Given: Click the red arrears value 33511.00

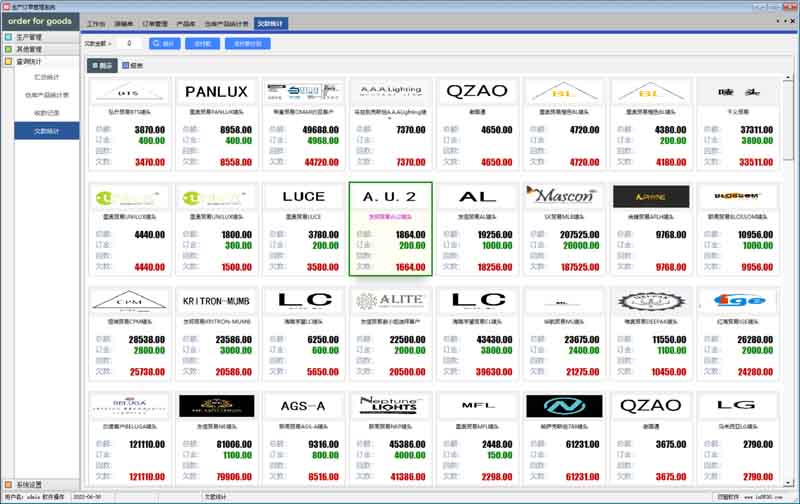Looking at the screenshot, I should (756, 162).
